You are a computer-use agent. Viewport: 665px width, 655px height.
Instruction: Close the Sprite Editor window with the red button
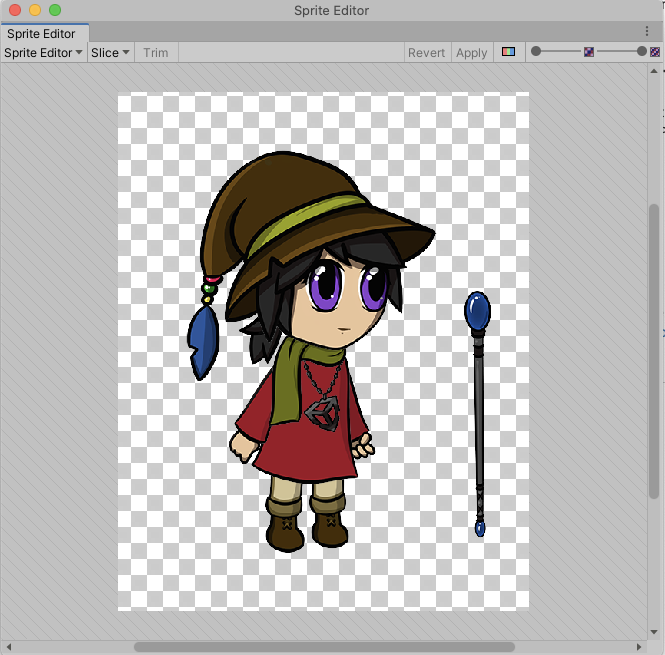coord(15,10)
